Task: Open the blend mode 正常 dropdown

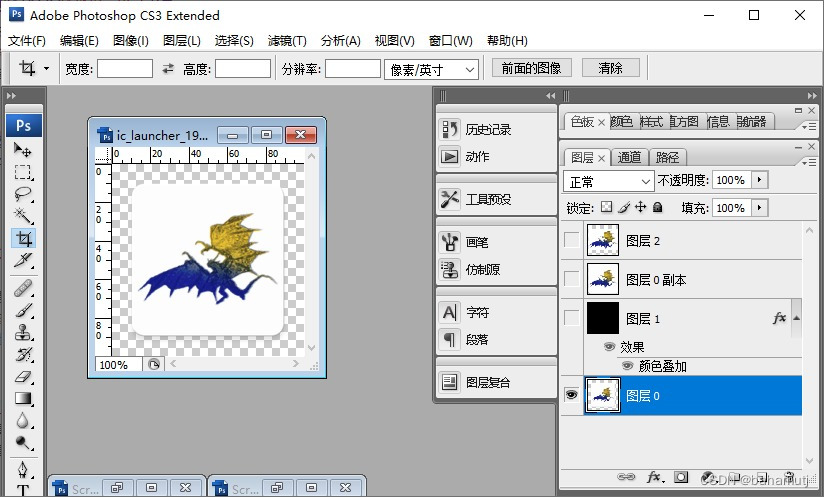Action: (609, 181)
